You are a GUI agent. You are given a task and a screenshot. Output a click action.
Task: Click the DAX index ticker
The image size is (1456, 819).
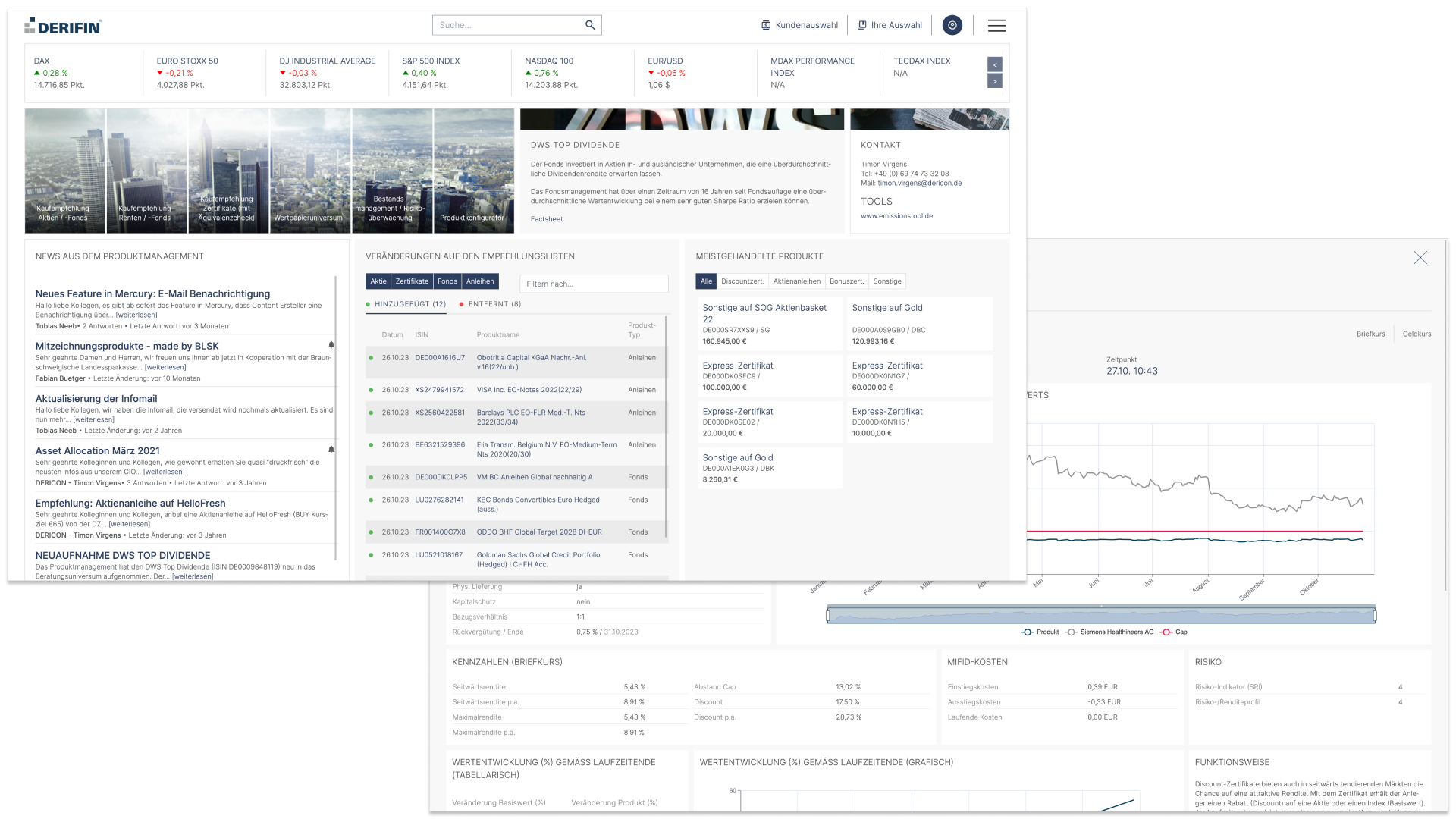tap(83, 73)
